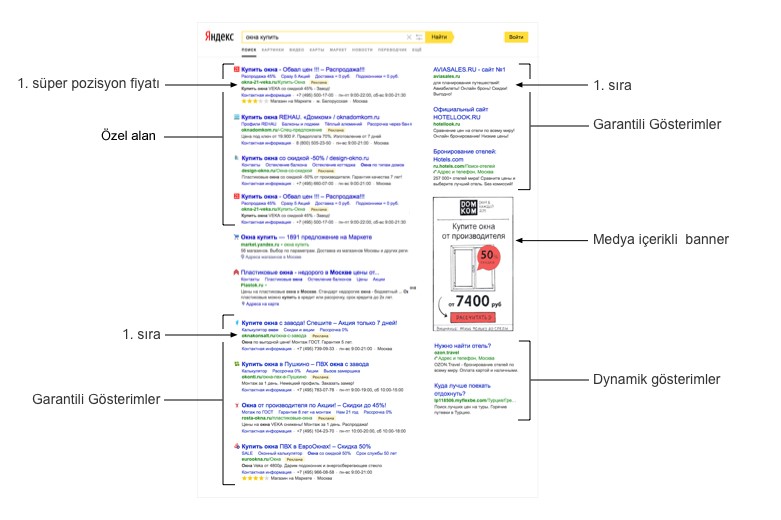Viewport: 781px width, 520px height.
Task: Click Профили REHAU sitelink
Action: click(x=259, y=124)
